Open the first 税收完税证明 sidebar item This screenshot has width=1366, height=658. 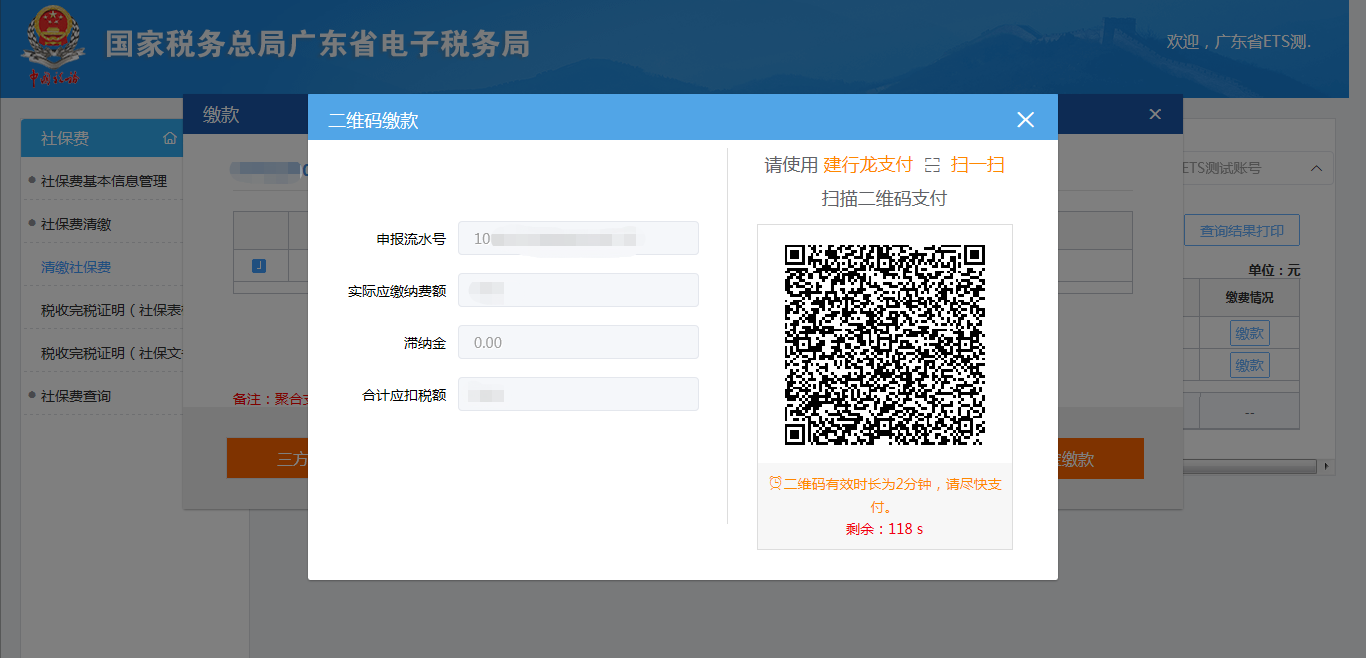(x=110, y=310)
